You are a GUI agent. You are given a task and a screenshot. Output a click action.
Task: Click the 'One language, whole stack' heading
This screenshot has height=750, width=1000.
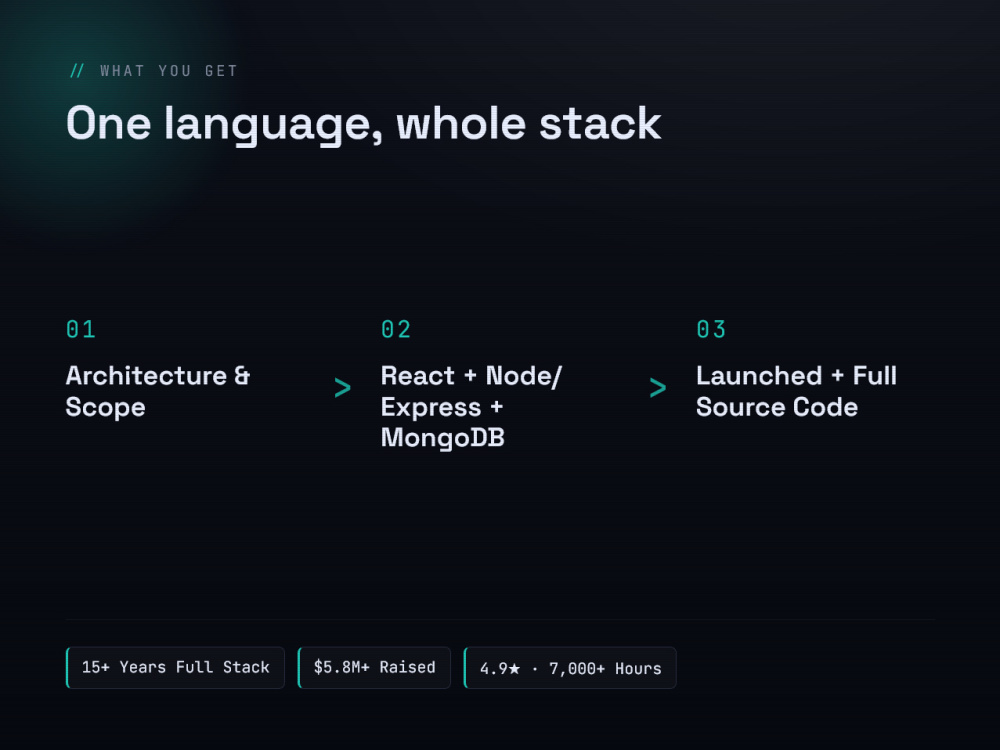pos(364,124)
